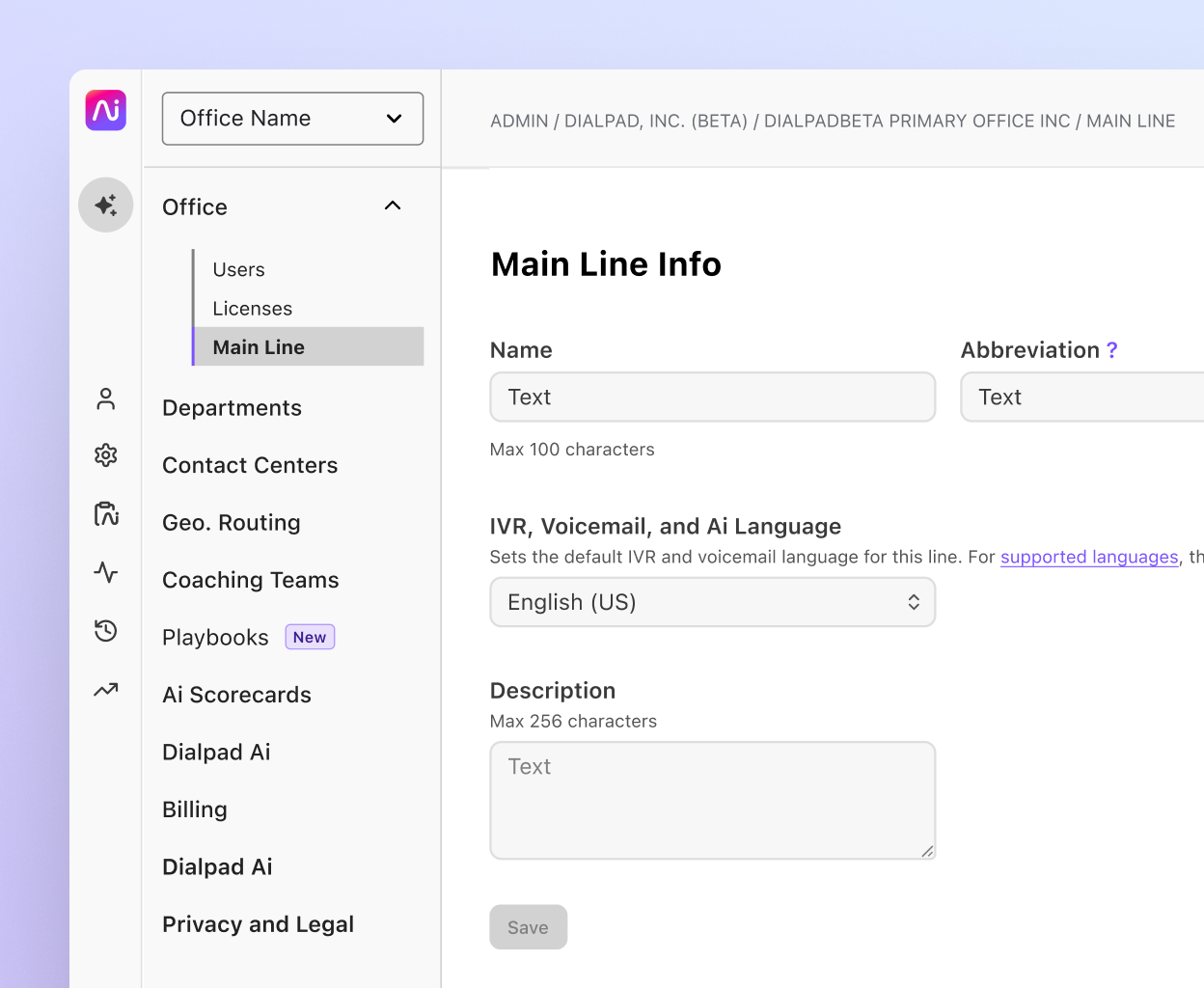Open the supported languages link
This screenshot has width=1204, height=988.
click(x=1089, y=557)
